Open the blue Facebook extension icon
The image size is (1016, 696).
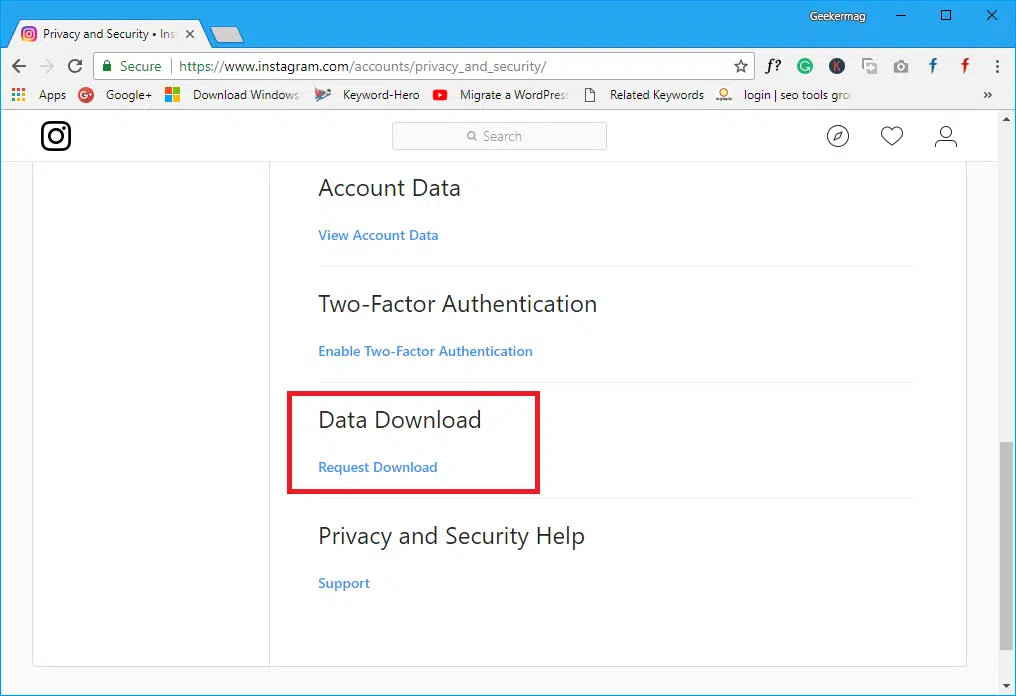coord(932,66)
